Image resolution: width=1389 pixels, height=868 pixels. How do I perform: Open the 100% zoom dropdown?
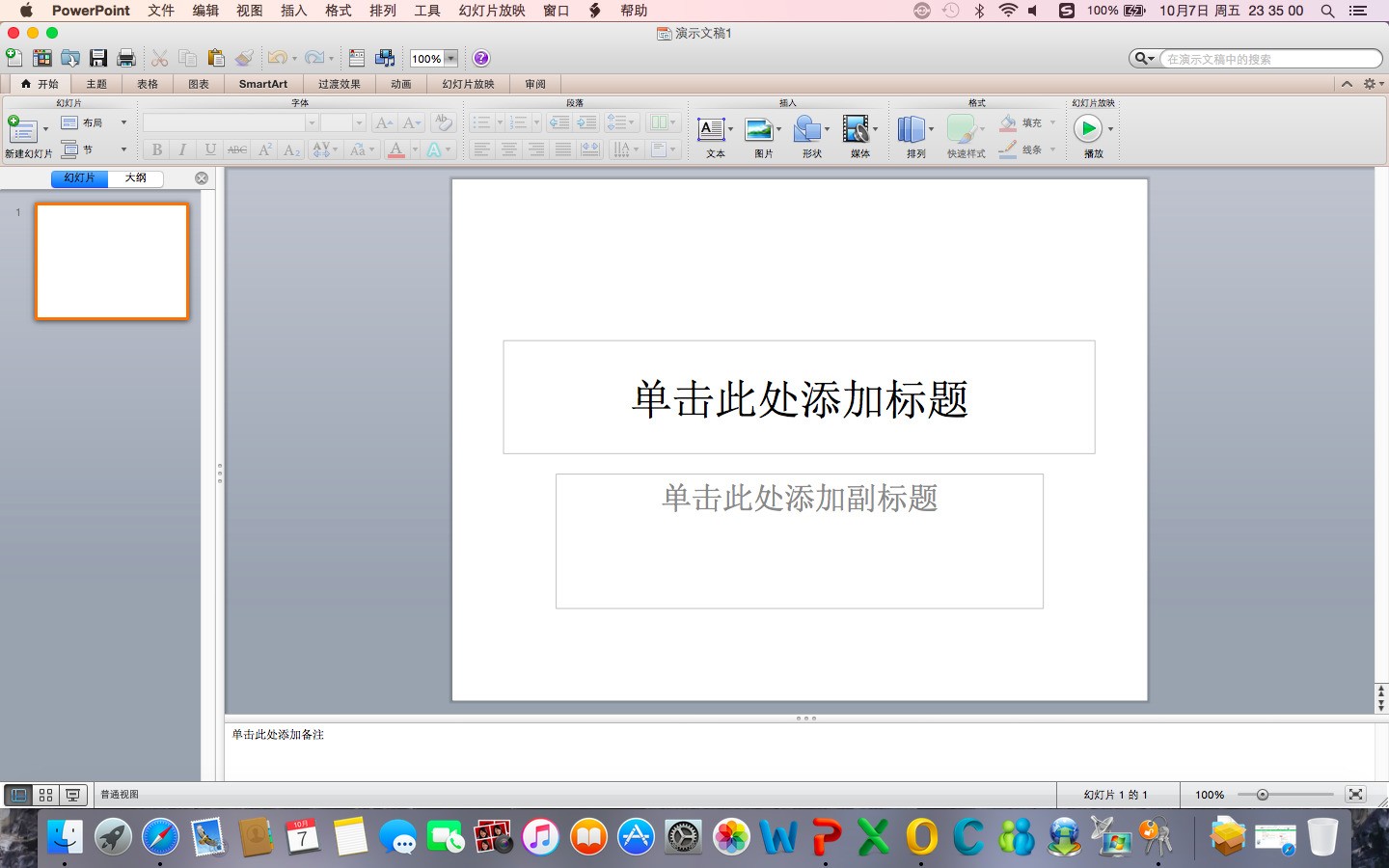point(450,59)
